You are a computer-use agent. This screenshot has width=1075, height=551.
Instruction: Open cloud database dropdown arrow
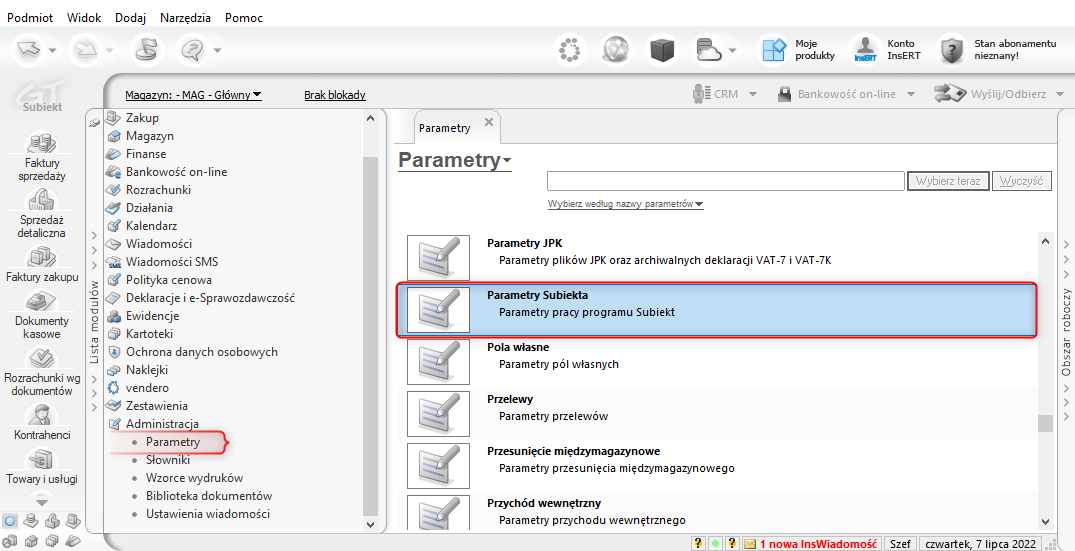click(732, 50)
